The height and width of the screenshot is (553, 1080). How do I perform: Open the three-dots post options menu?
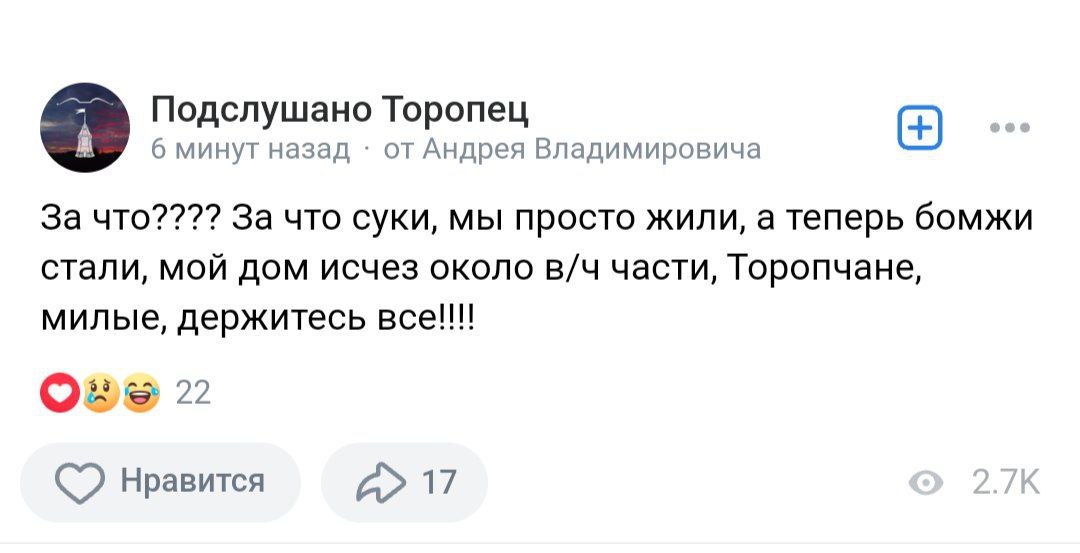(1008, 129)
